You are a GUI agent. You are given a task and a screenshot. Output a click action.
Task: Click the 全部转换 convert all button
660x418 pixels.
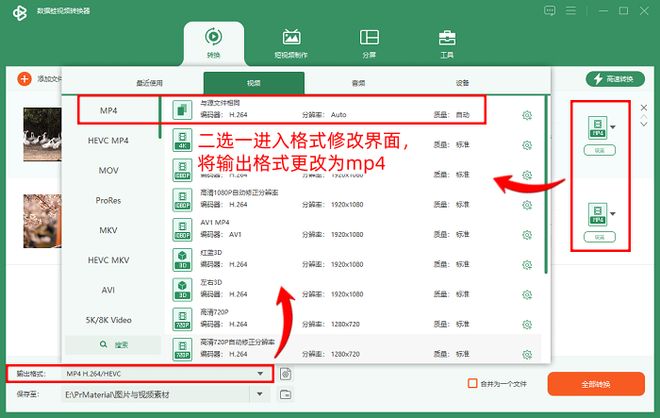pos(596,384)
